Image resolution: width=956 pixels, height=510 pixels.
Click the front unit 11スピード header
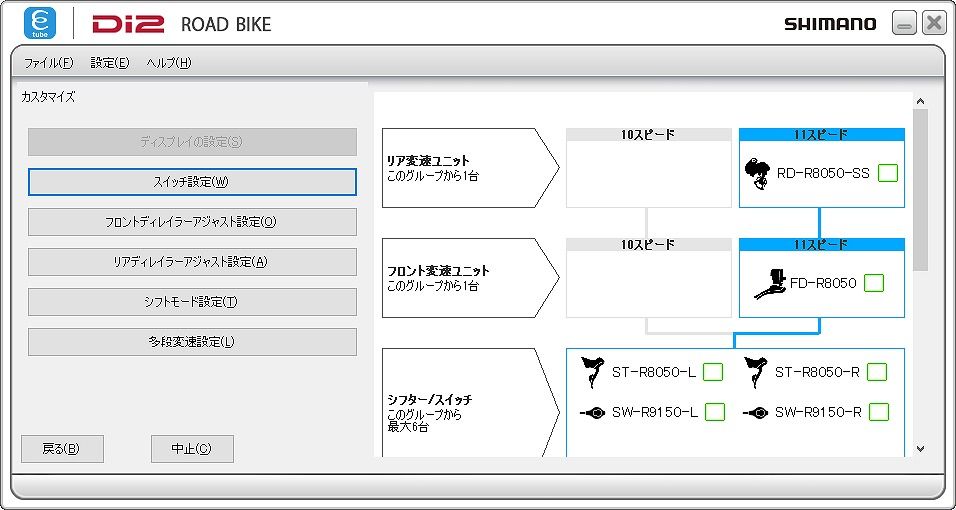[822, 245]
